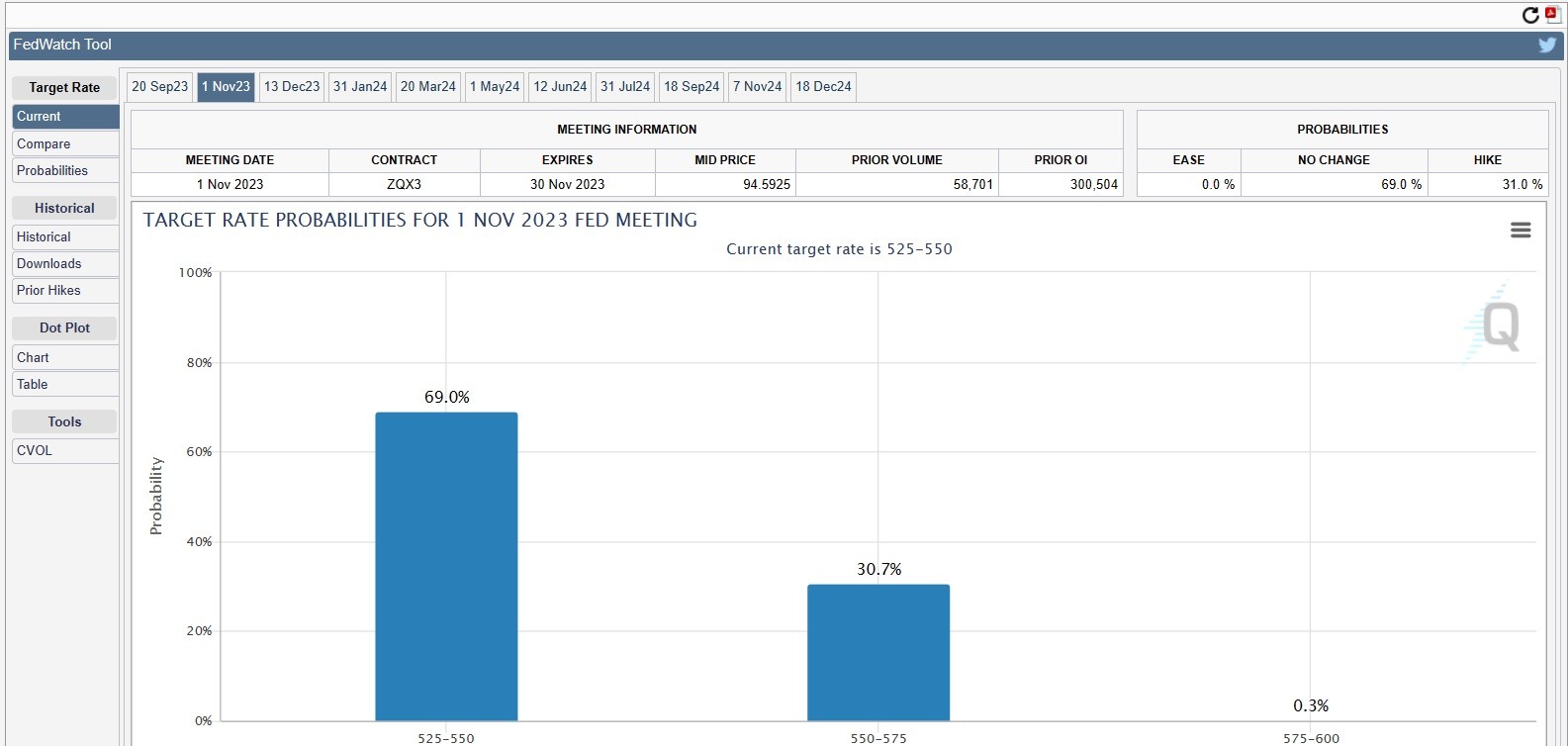Click the 575-600 axis label
The image size is (1568, 746).
pos(1311,738)
